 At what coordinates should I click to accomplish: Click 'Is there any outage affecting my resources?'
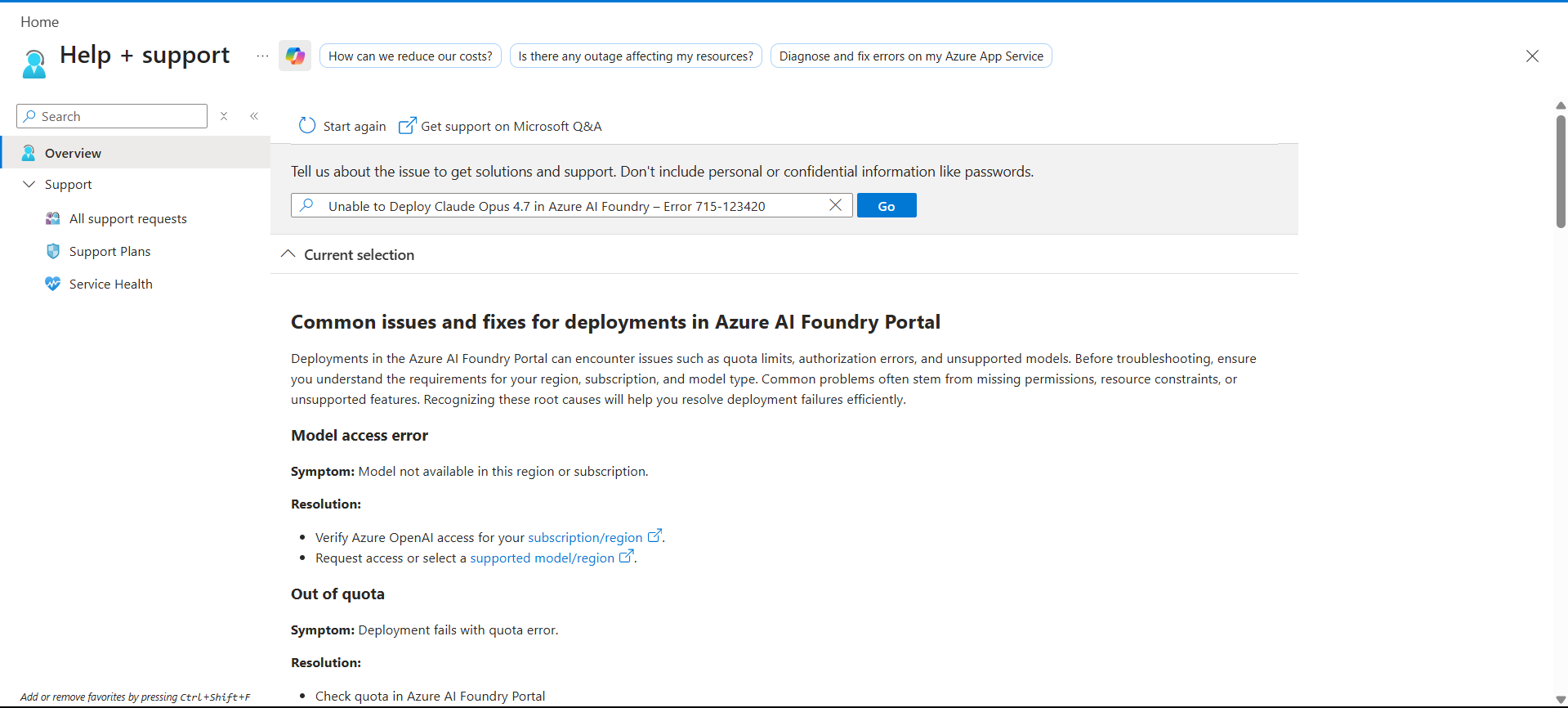[x=636, y=56]
